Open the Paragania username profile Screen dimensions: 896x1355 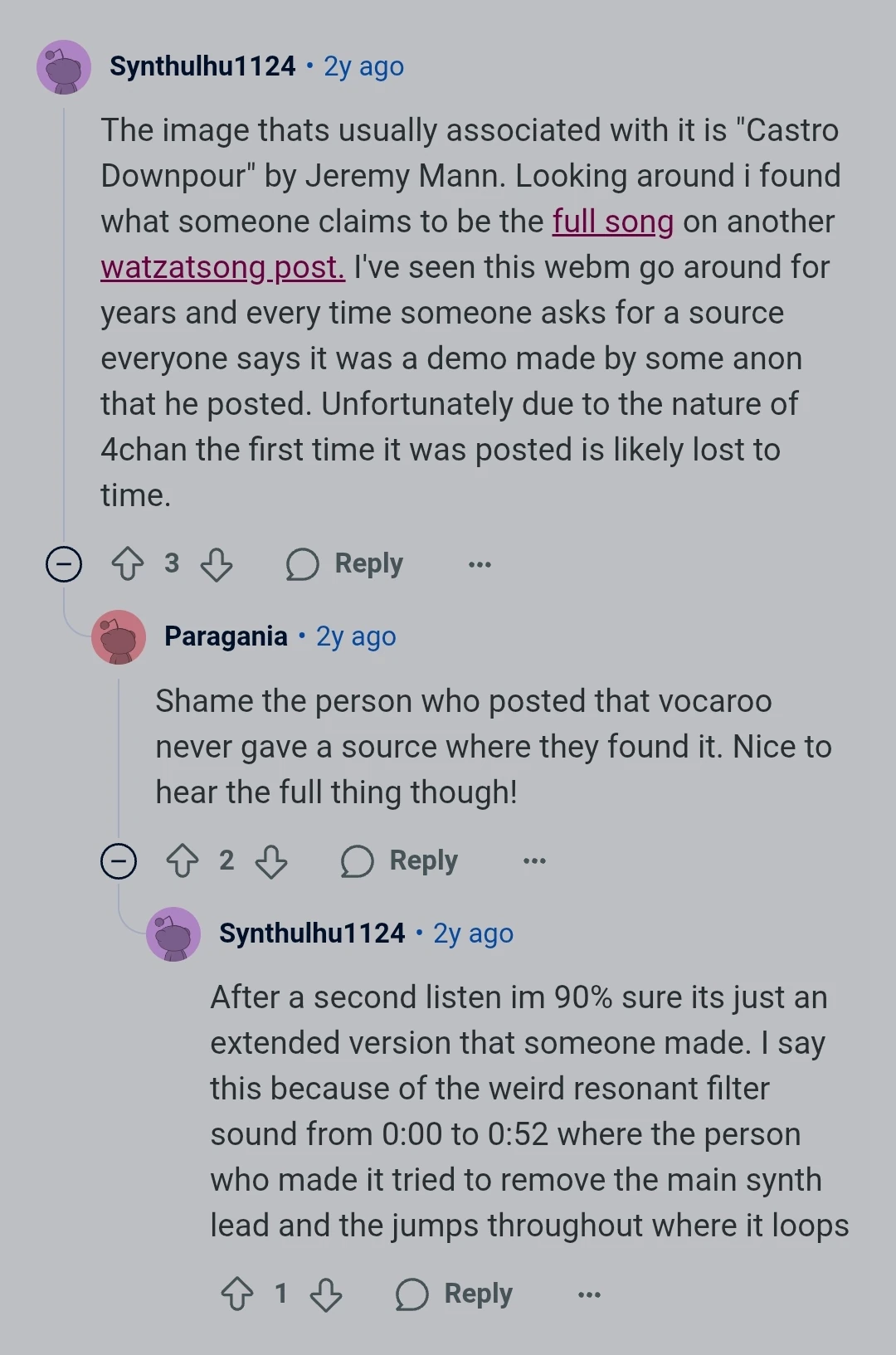[226, 636]
